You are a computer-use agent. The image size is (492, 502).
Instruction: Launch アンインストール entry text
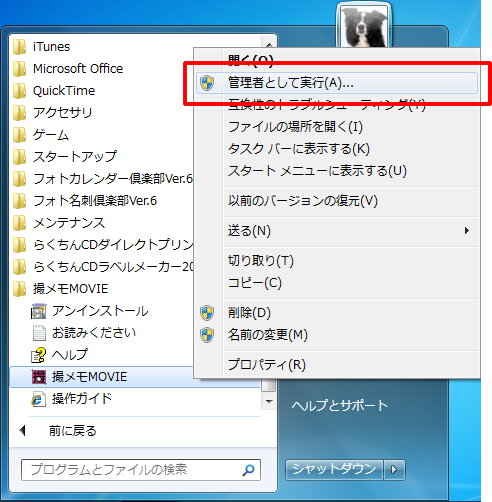point(100,311)
